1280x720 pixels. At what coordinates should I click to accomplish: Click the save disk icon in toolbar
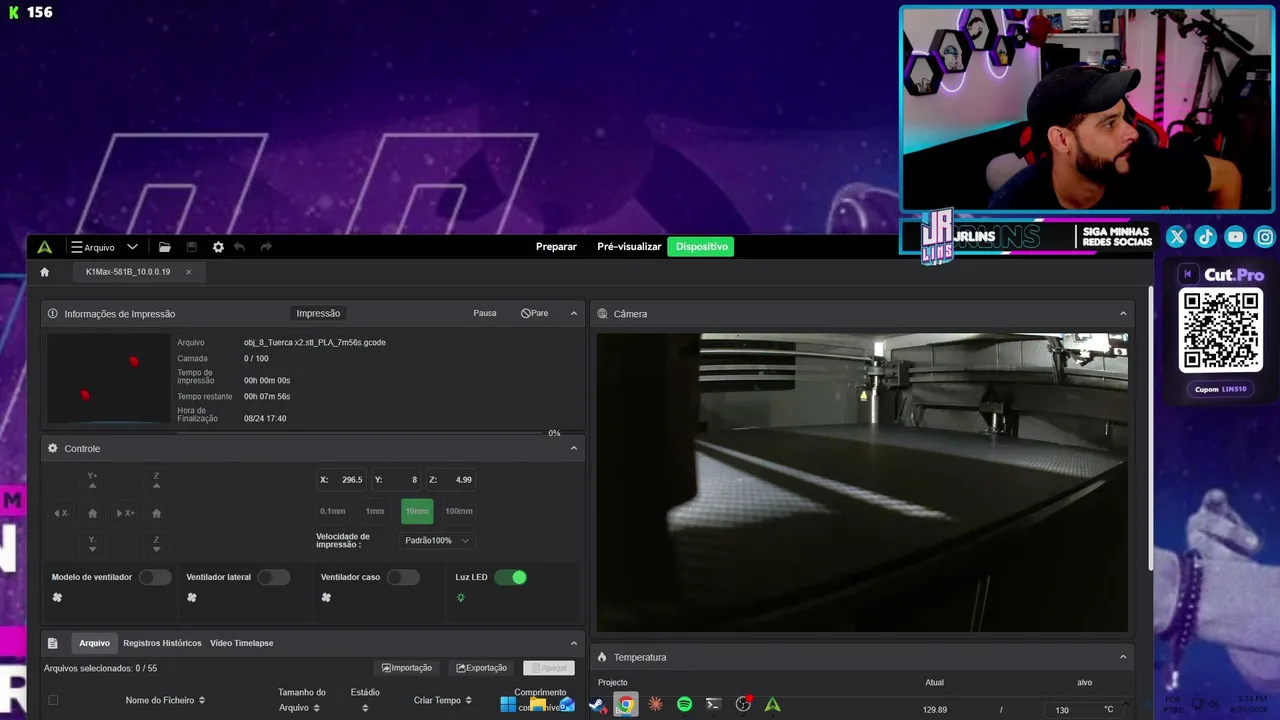[x=192, y=247]
